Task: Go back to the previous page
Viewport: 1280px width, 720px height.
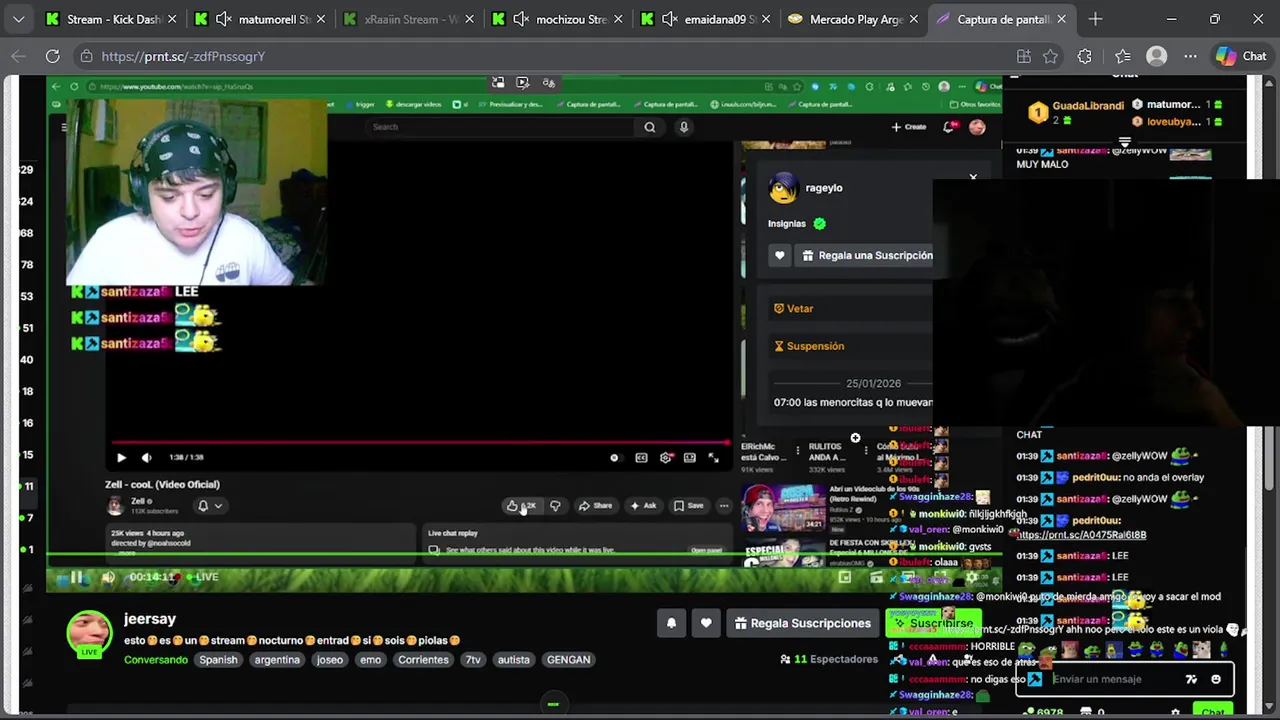Action: [x=18, y=56]
